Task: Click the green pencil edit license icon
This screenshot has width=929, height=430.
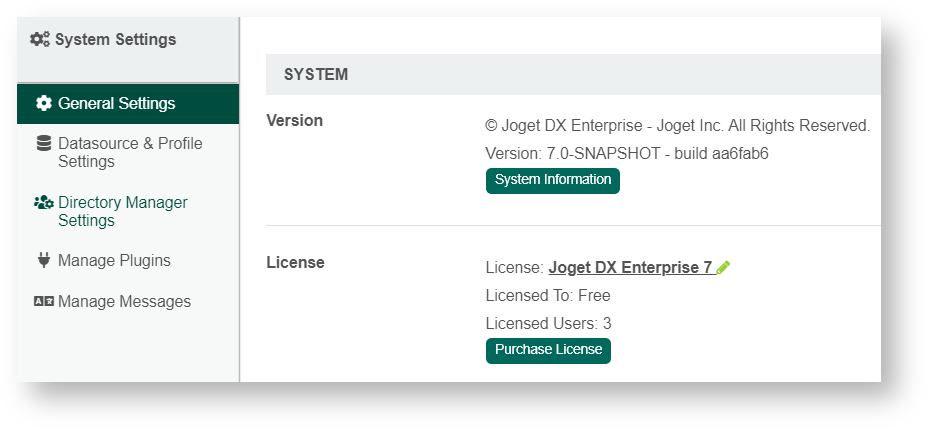Action: 724,268
